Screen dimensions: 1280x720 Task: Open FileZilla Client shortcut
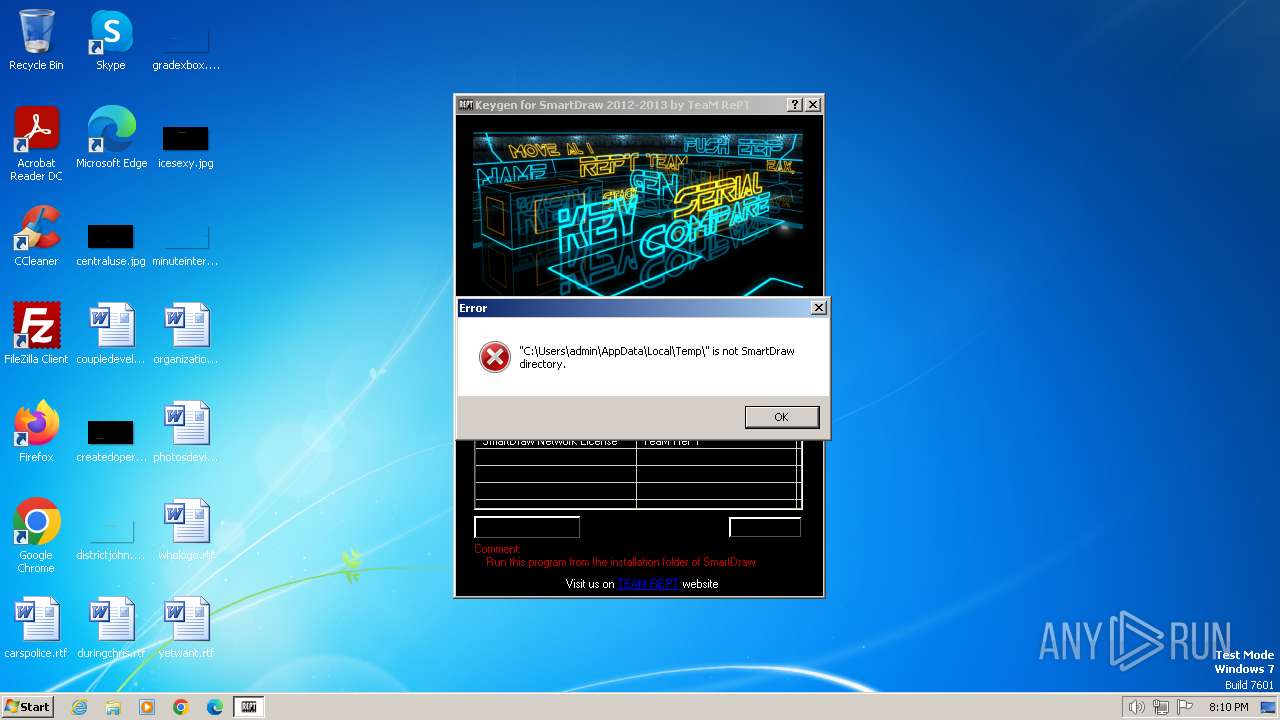click(36, 335)
